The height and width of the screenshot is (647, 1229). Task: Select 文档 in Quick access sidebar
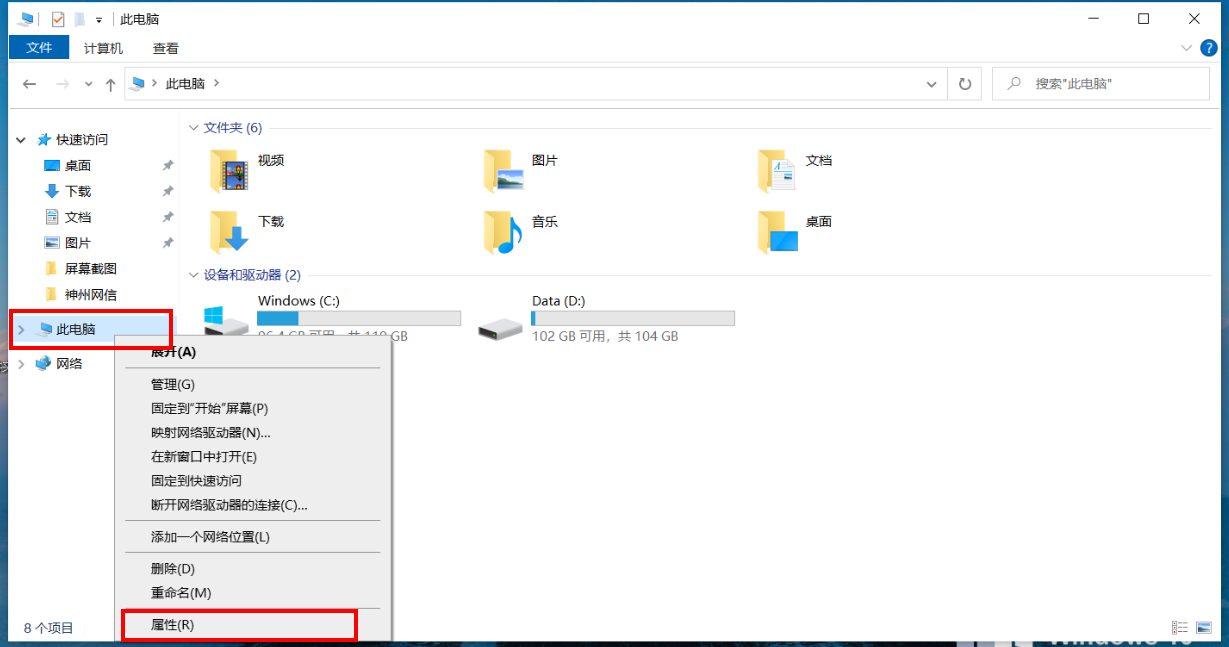(x=78, y=217)
